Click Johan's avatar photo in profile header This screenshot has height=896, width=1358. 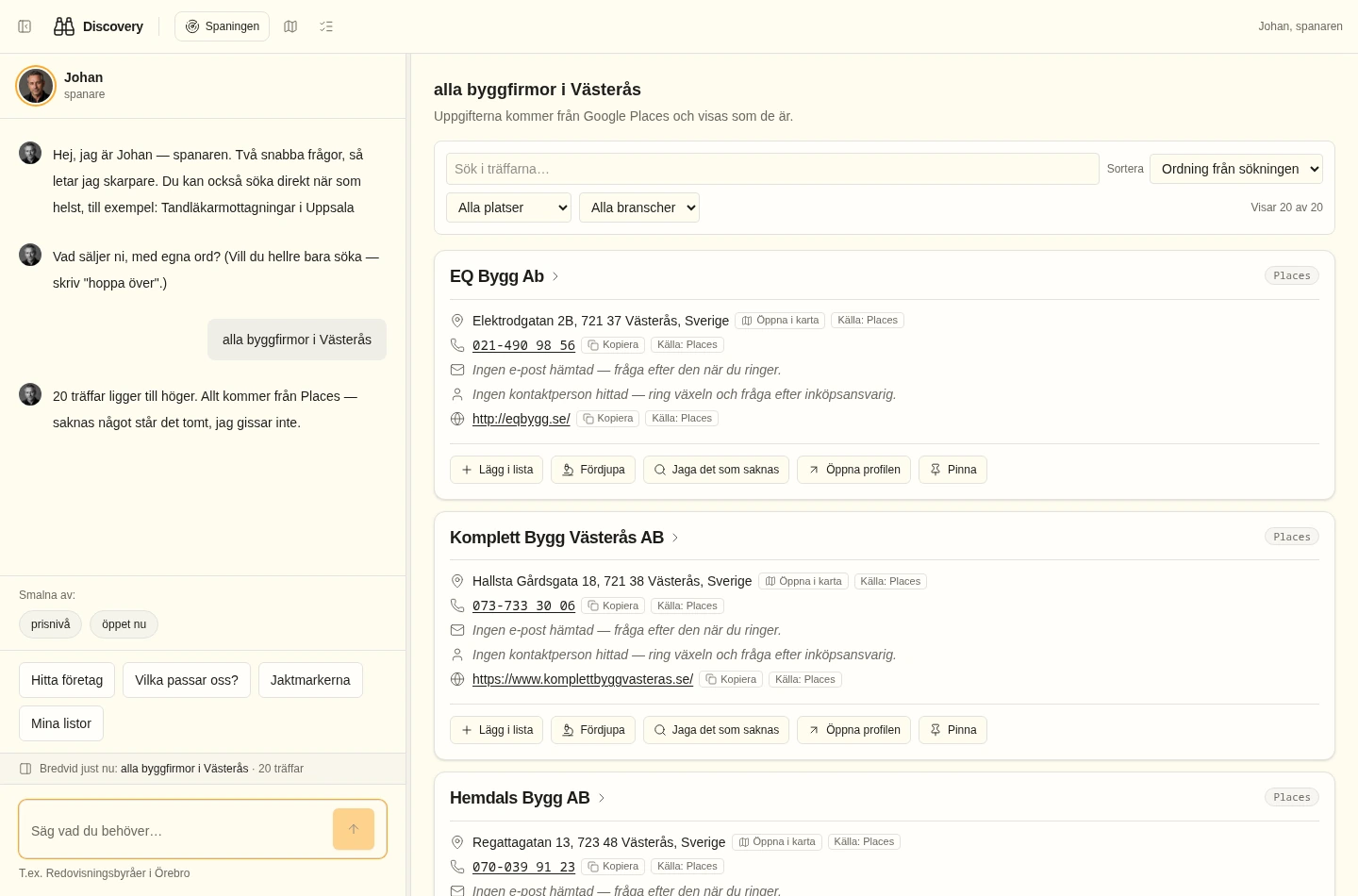pos(36,86)
